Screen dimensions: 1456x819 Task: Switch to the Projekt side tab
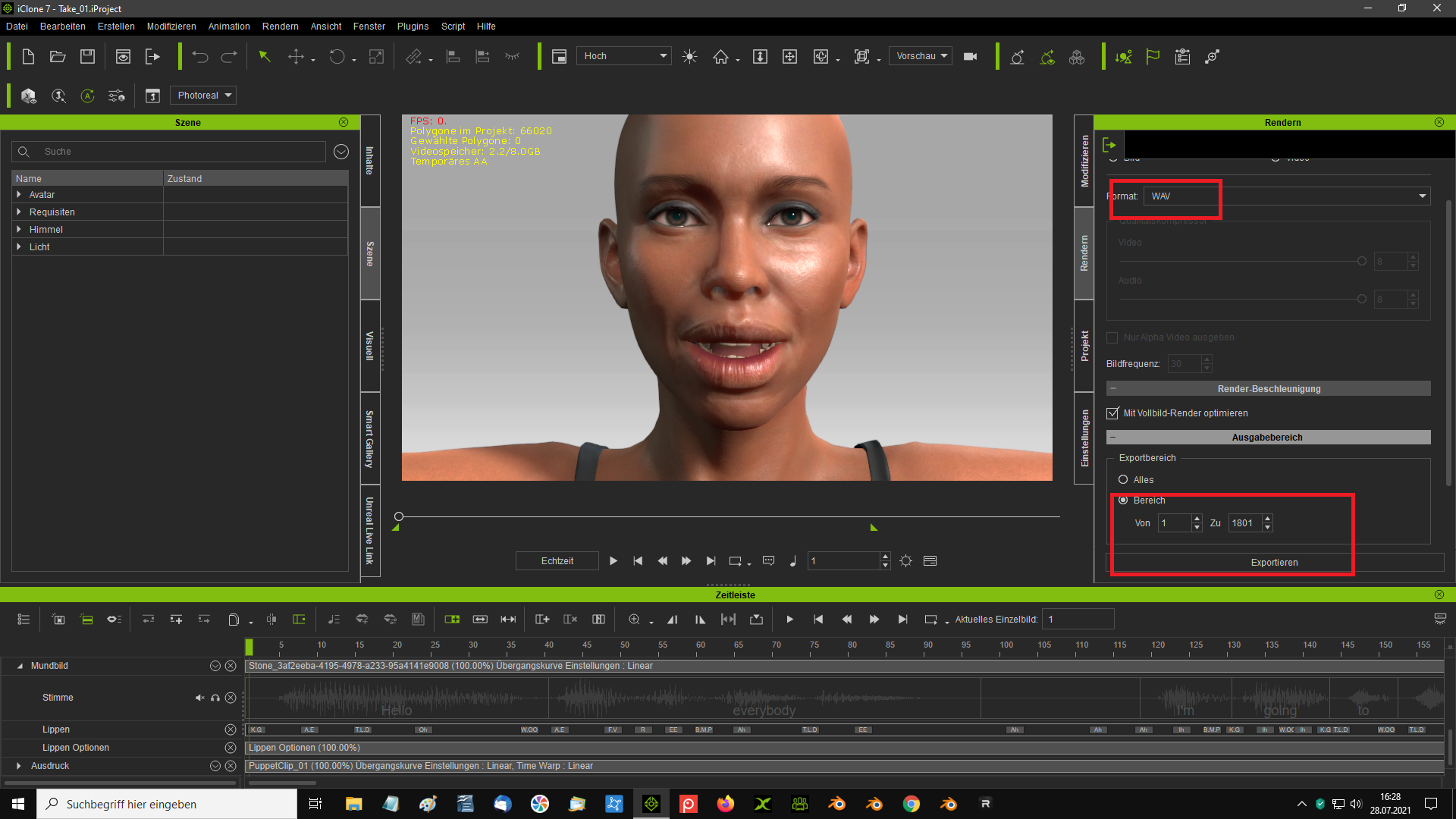1084,346
